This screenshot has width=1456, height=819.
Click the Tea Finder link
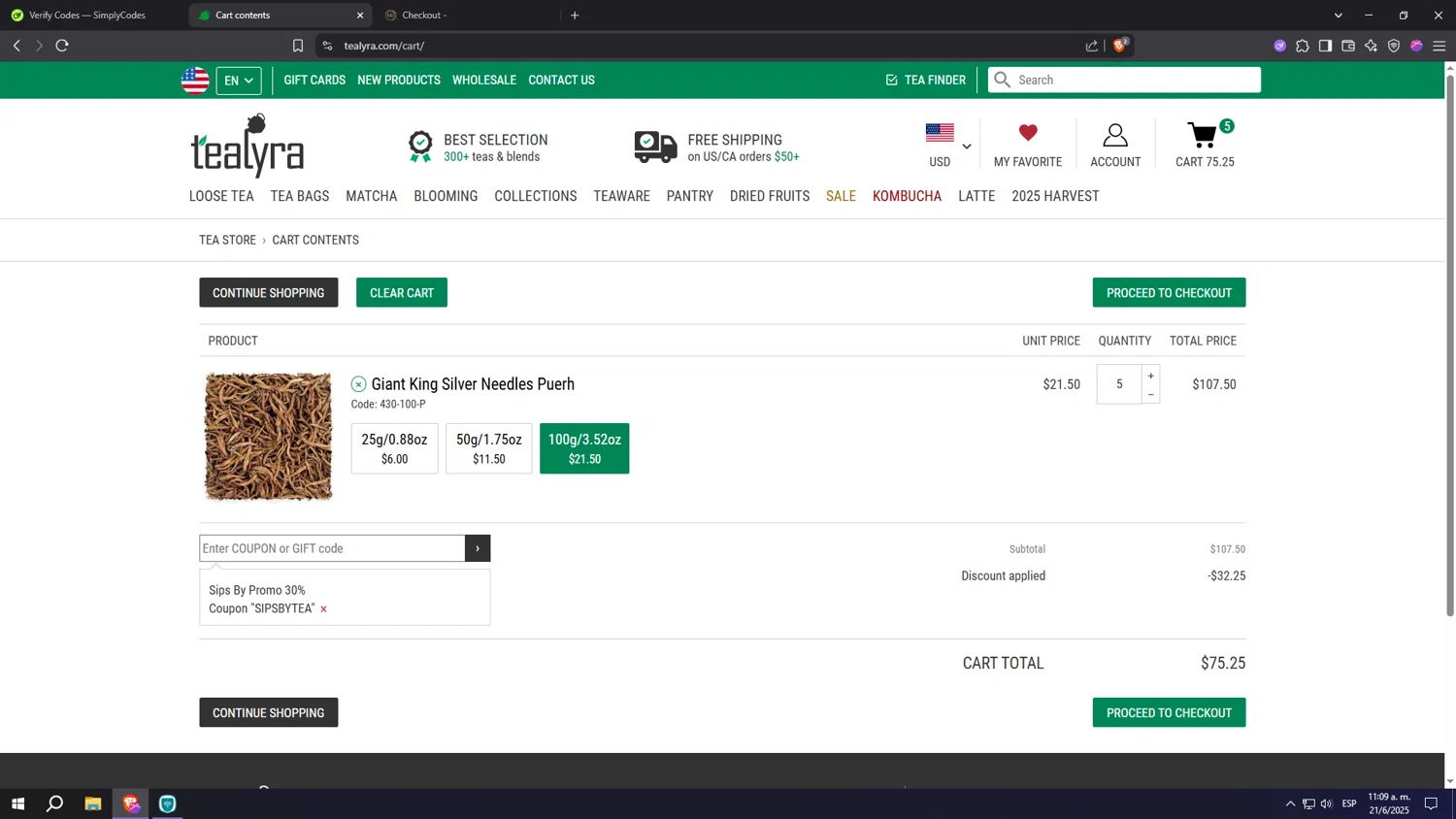click(926, 81)
